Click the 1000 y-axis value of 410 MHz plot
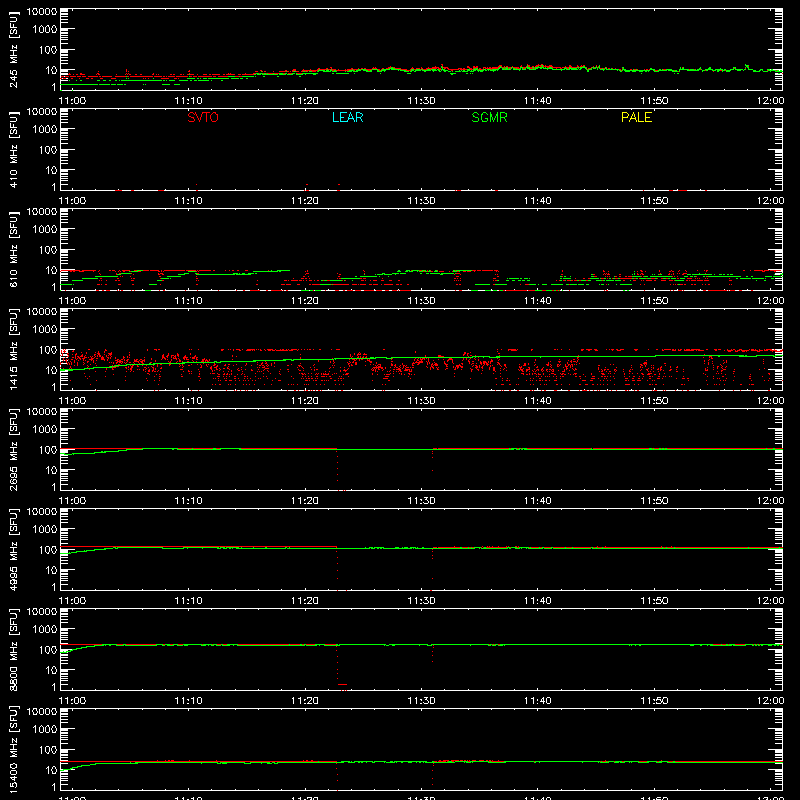This screenshot has width=800, height=800. 45,130
